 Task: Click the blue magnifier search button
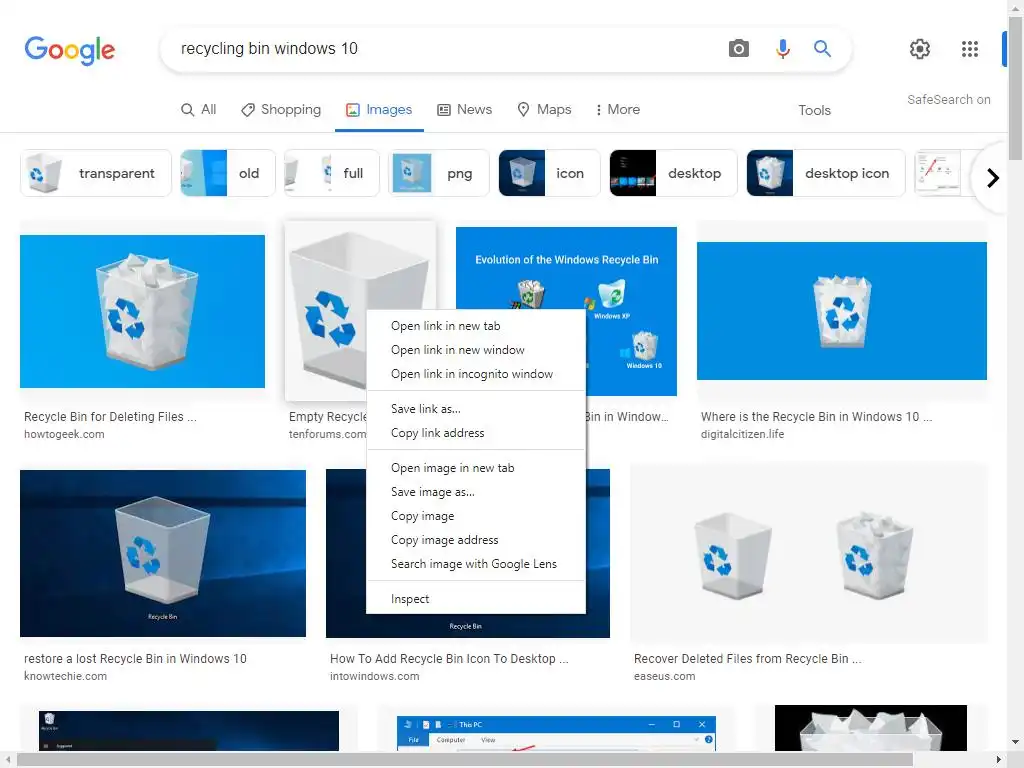point(822,48)
